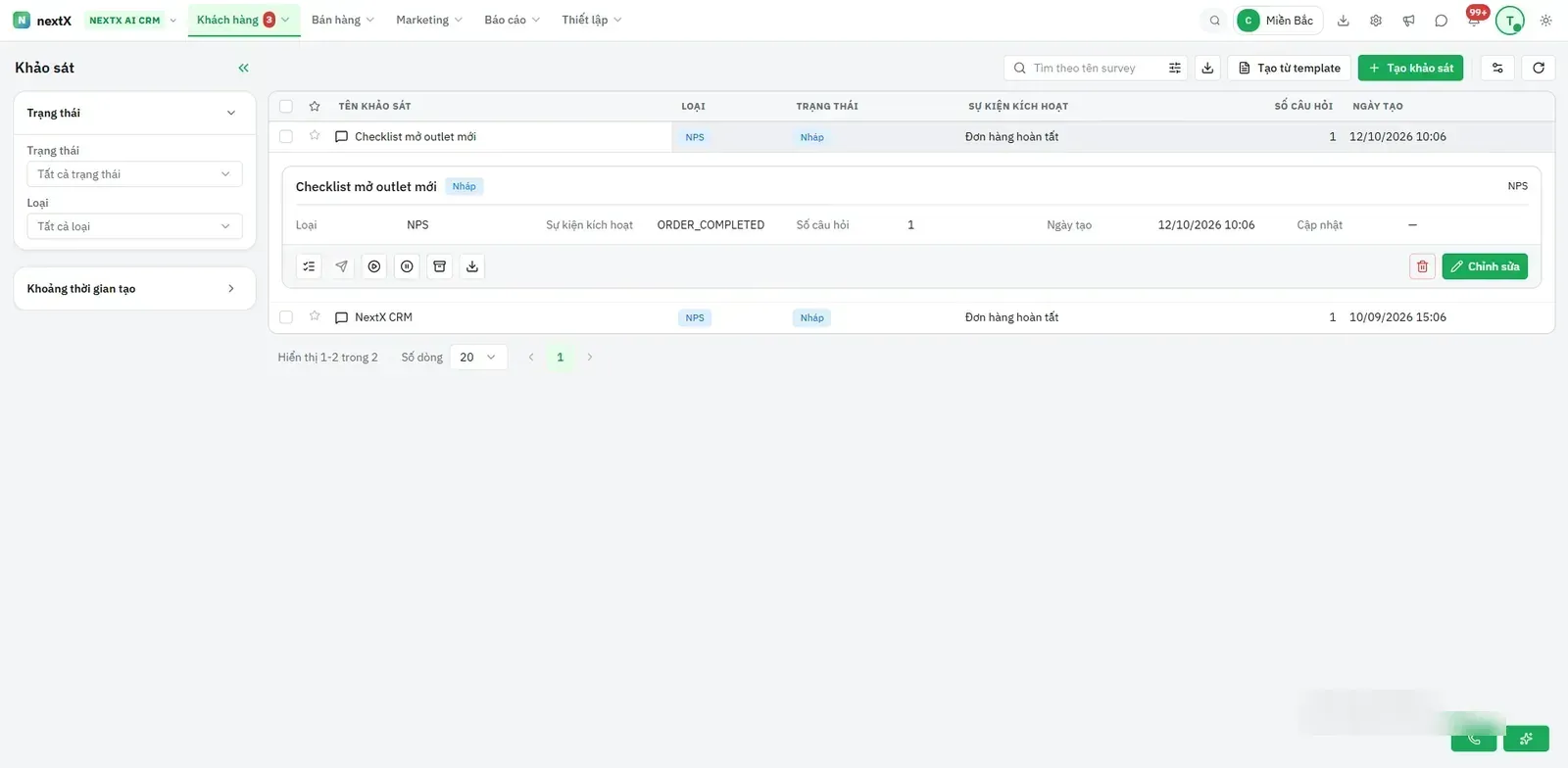Click the Chỉnh sửa button

coord(1485,266)
